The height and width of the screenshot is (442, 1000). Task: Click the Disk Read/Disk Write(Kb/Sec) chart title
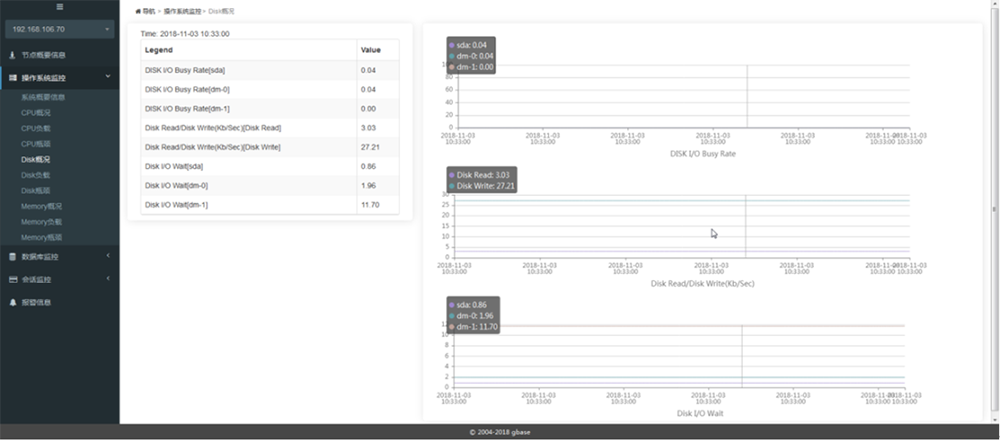702,283
